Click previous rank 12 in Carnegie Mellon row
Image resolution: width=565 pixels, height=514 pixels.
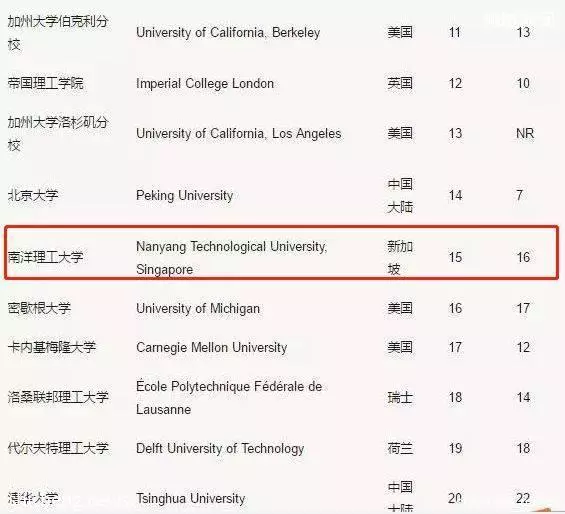(523, 347)
